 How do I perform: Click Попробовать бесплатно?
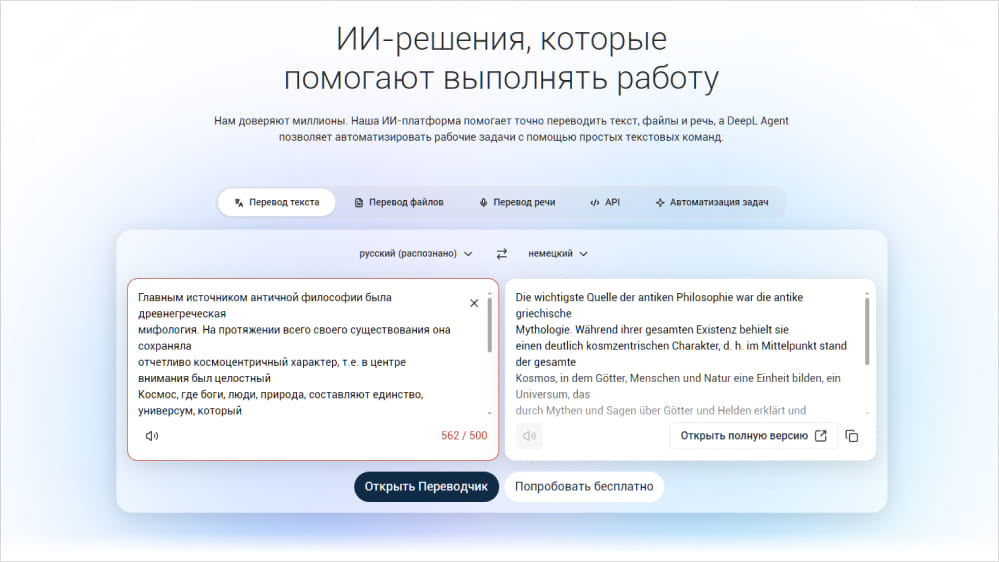584,487
